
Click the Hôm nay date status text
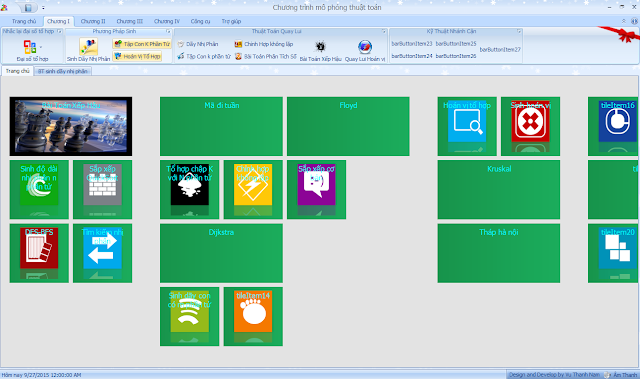click(41, 375)
